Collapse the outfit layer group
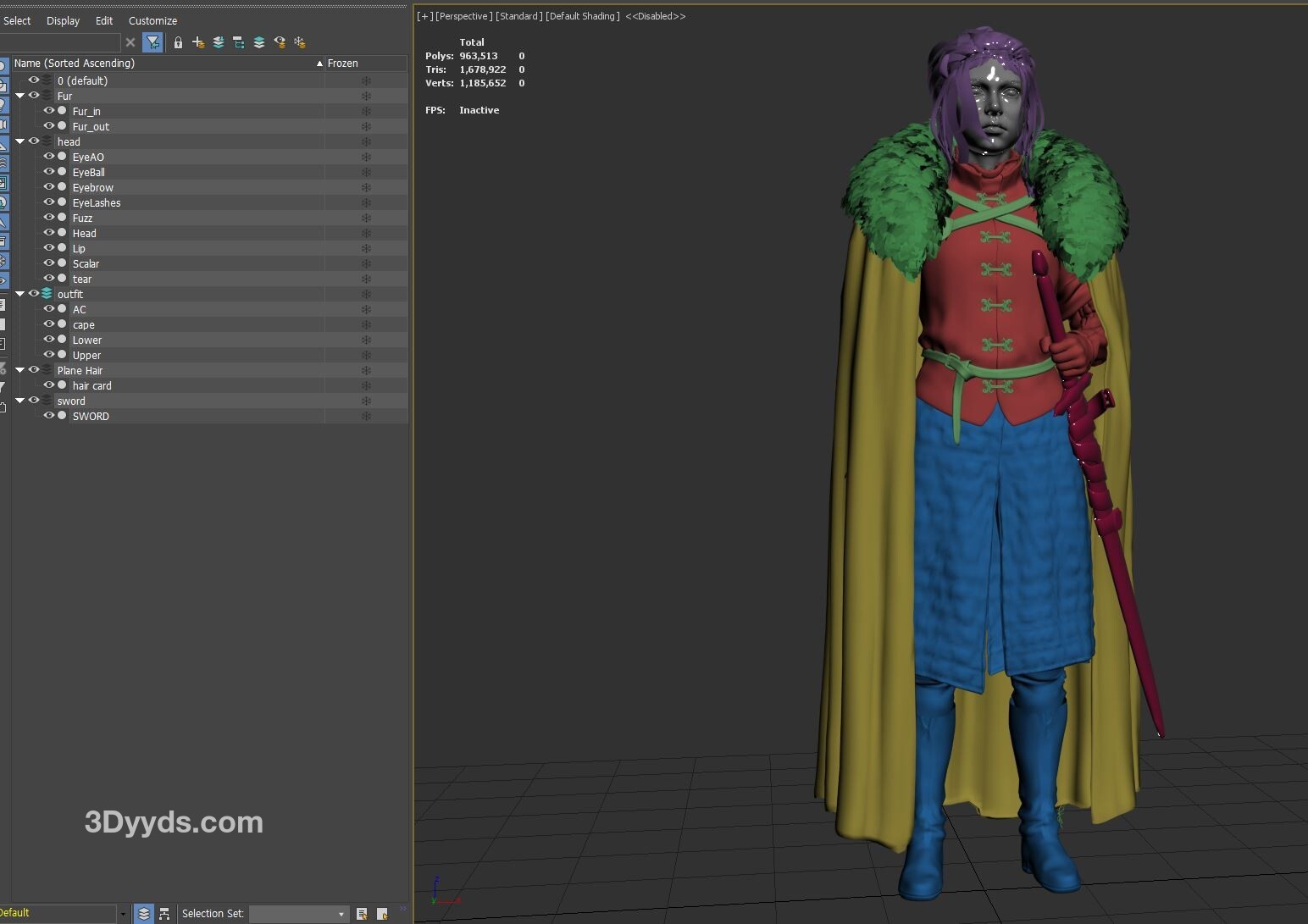This screenshot has height=924, width=1308. (x=19, y=294)
